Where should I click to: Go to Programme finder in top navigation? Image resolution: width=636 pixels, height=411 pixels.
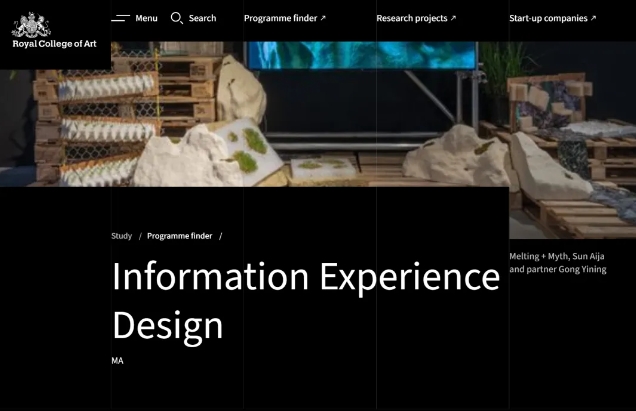(280, 18)
